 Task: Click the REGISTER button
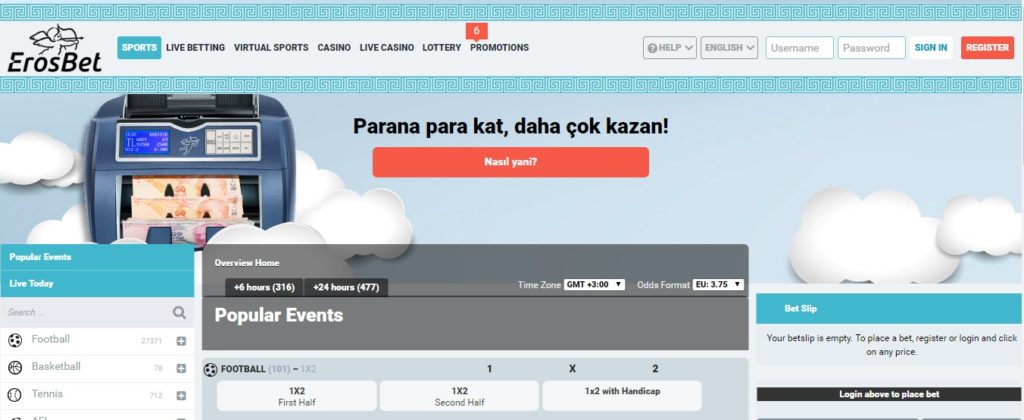click(987, 48)
